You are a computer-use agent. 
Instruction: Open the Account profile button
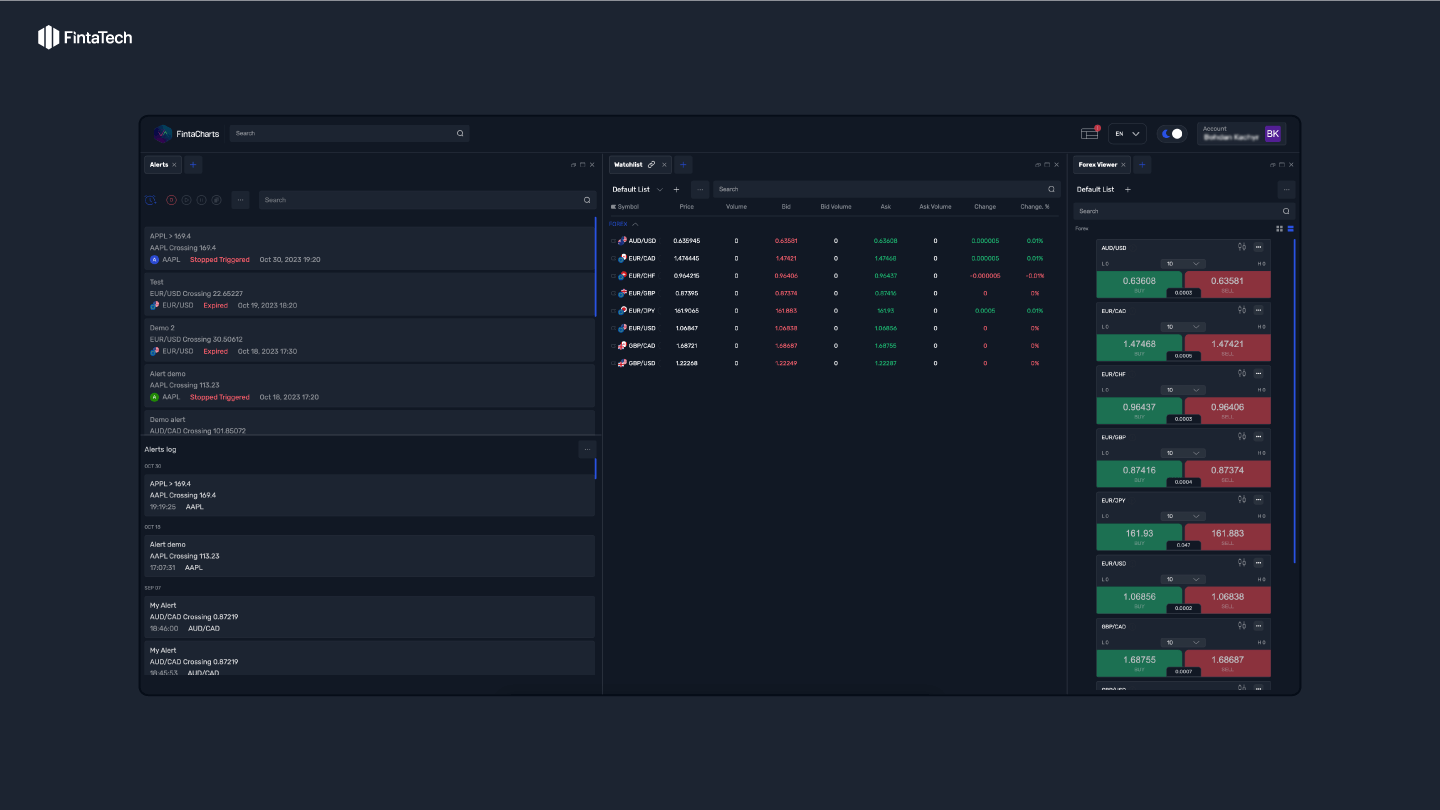1241,133
